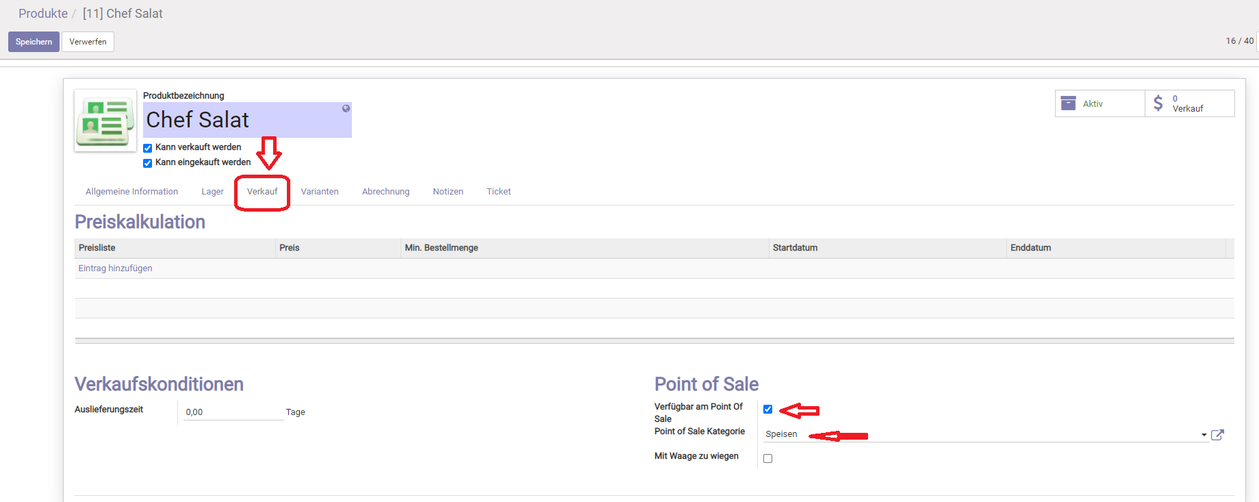This screenshot has height=502, width=1259.
Task: Switch to the Verkauf tab
Action: click(x=262, y=191)
